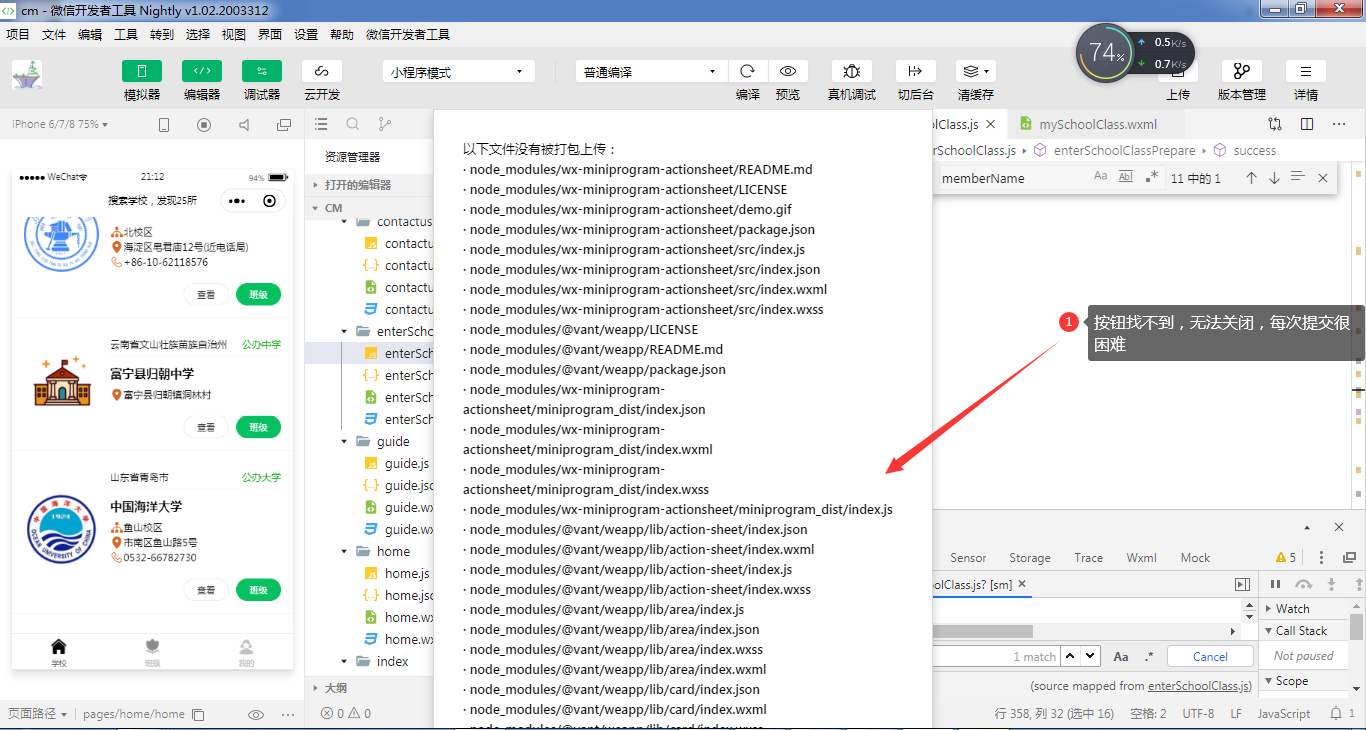Click enterSchoolClassPrepare breadcrumb
The image size is (1366, 730).
click(1124, 150)
